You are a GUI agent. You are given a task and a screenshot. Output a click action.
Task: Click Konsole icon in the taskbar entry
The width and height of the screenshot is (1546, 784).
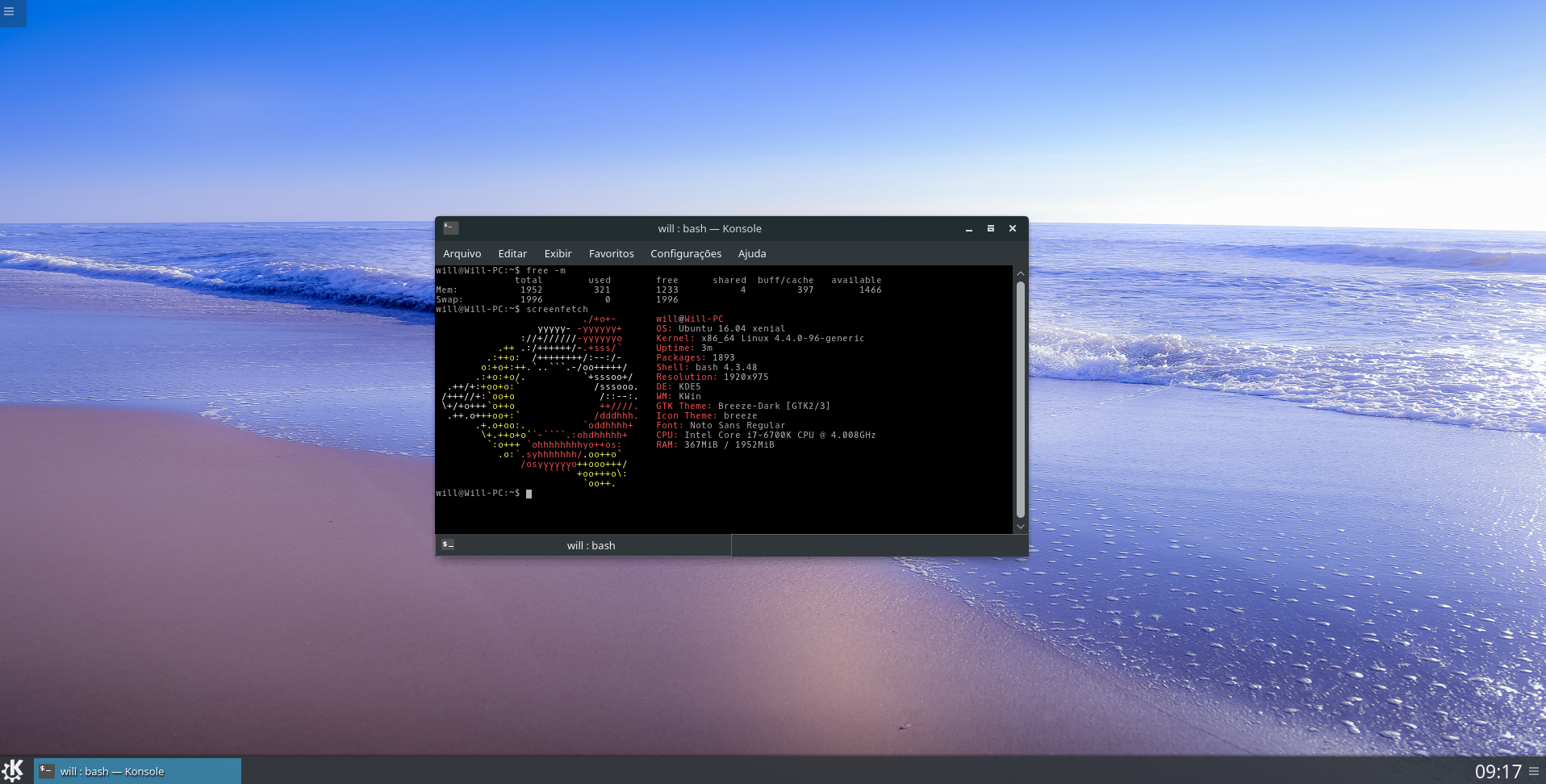pos(47,771)
